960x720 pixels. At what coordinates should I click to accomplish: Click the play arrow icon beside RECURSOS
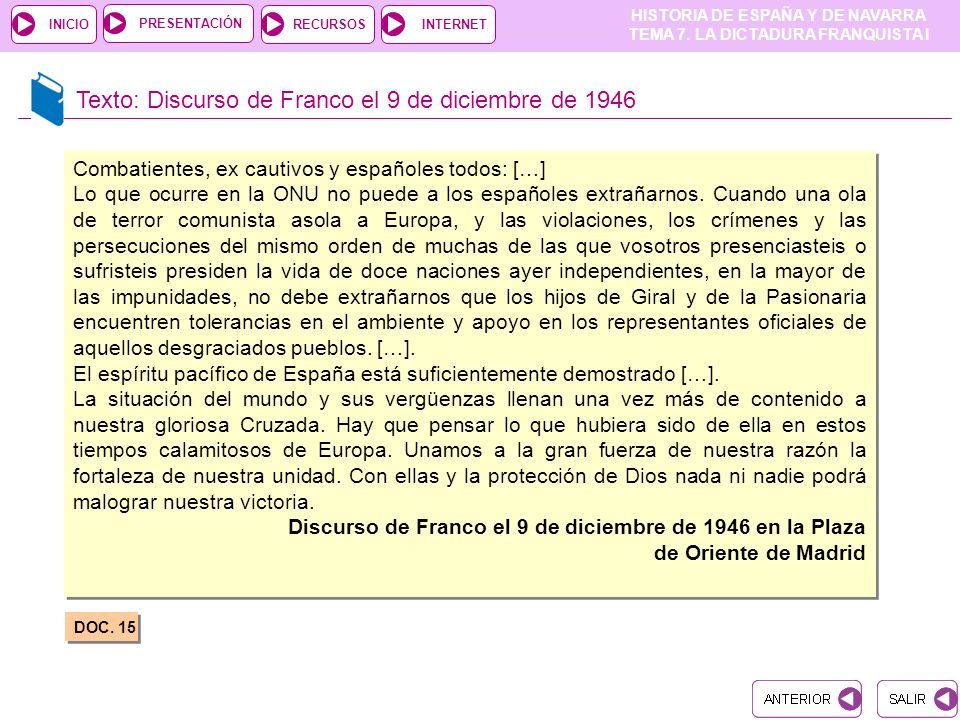[273, 24]
